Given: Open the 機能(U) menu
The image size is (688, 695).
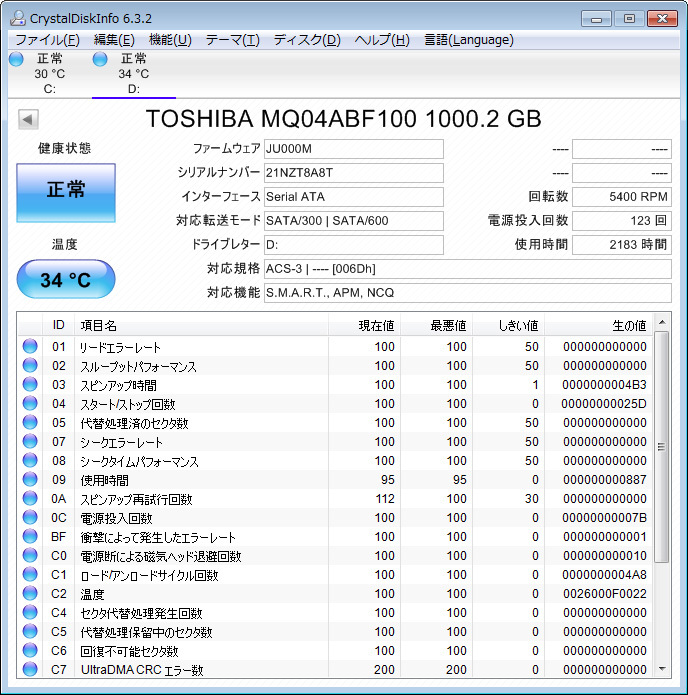Looking at the screenshot, I should [x=170, y=40].
